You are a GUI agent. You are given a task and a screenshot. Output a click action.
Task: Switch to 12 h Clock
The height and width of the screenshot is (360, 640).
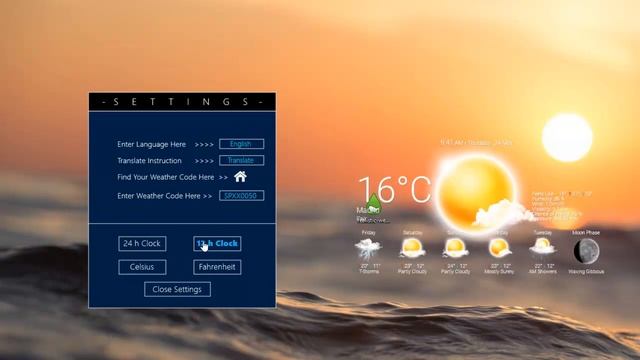click(x=217, y=243)
